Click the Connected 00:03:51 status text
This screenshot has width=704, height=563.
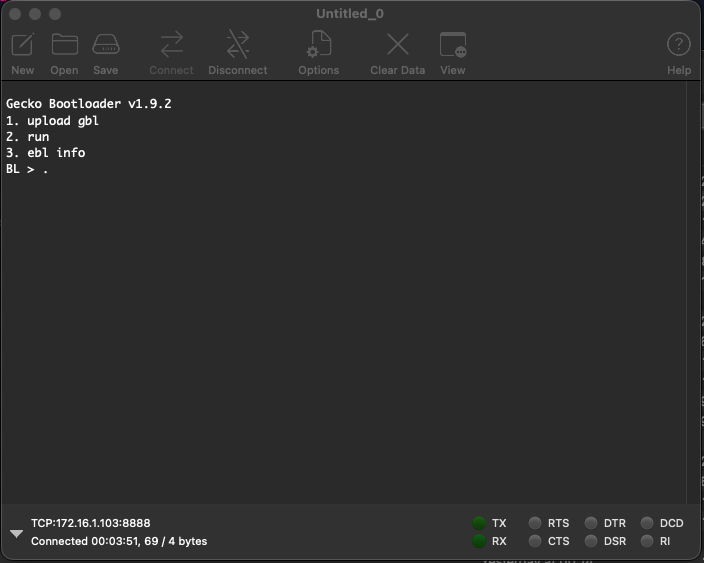tap(119, 541)
